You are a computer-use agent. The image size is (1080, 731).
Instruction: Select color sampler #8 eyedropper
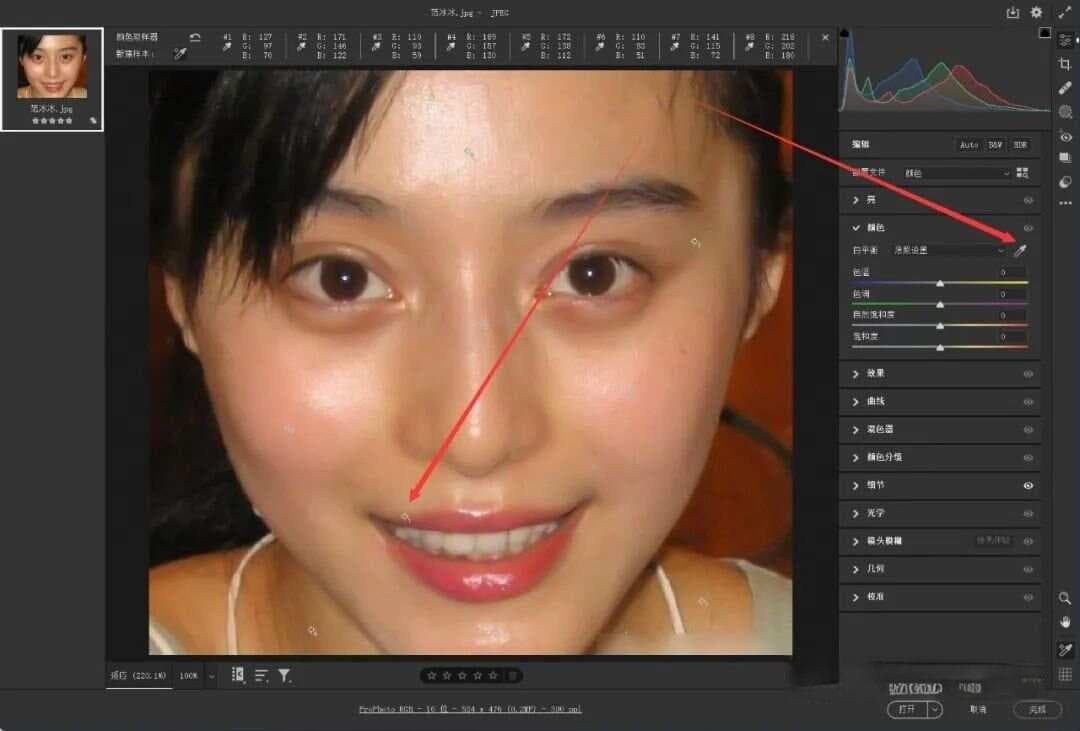pyautogui.click(x=749, y=47)
